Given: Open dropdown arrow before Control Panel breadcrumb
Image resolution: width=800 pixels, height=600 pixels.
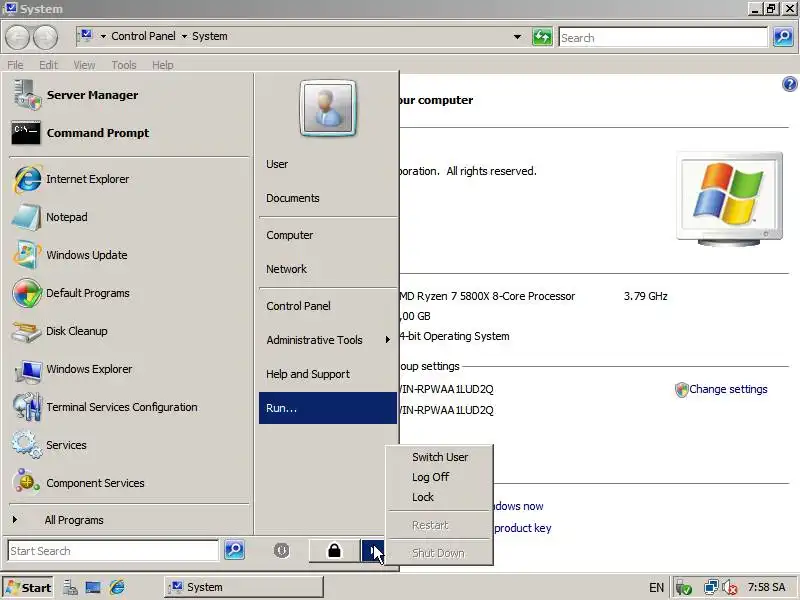Looking at the screenshot, I should [103, 36].
